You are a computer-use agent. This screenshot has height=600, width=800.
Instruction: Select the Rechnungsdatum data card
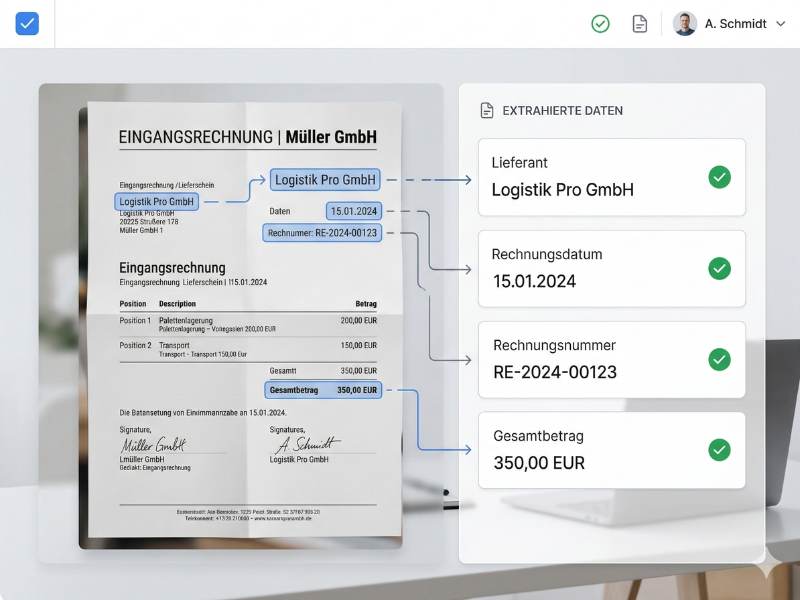[611, 268]
